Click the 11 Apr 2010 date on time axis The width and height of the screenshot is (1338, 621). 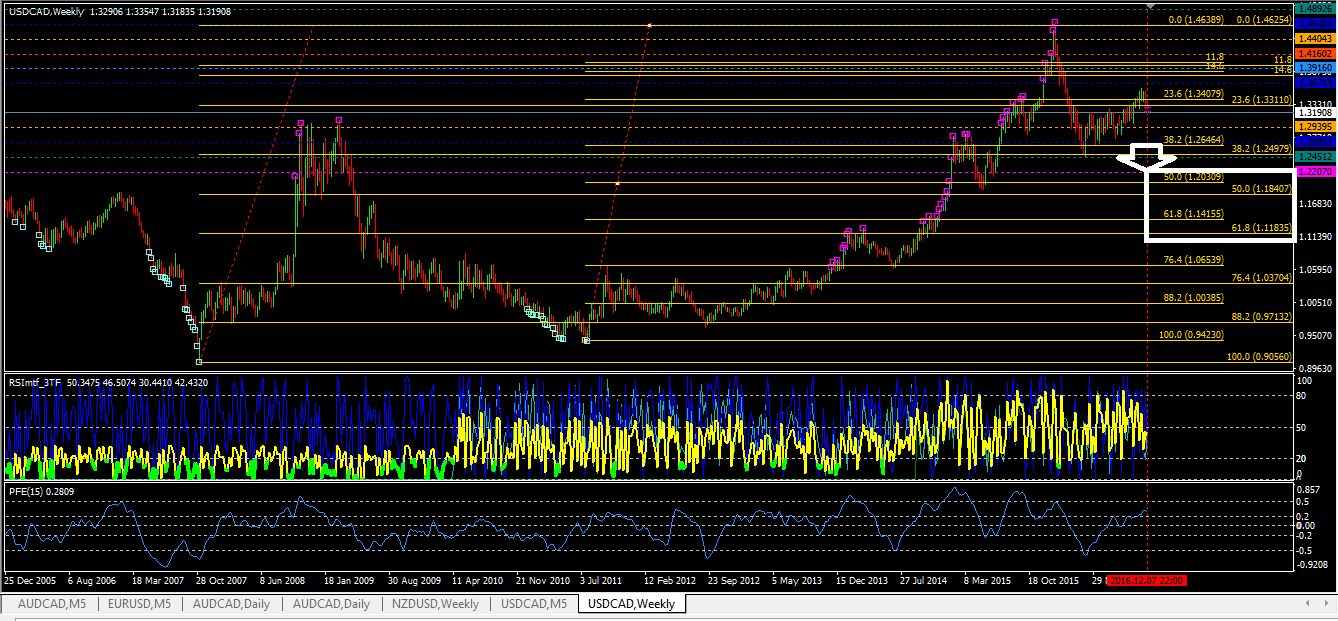pyautogui.click(x=476, y=580)
